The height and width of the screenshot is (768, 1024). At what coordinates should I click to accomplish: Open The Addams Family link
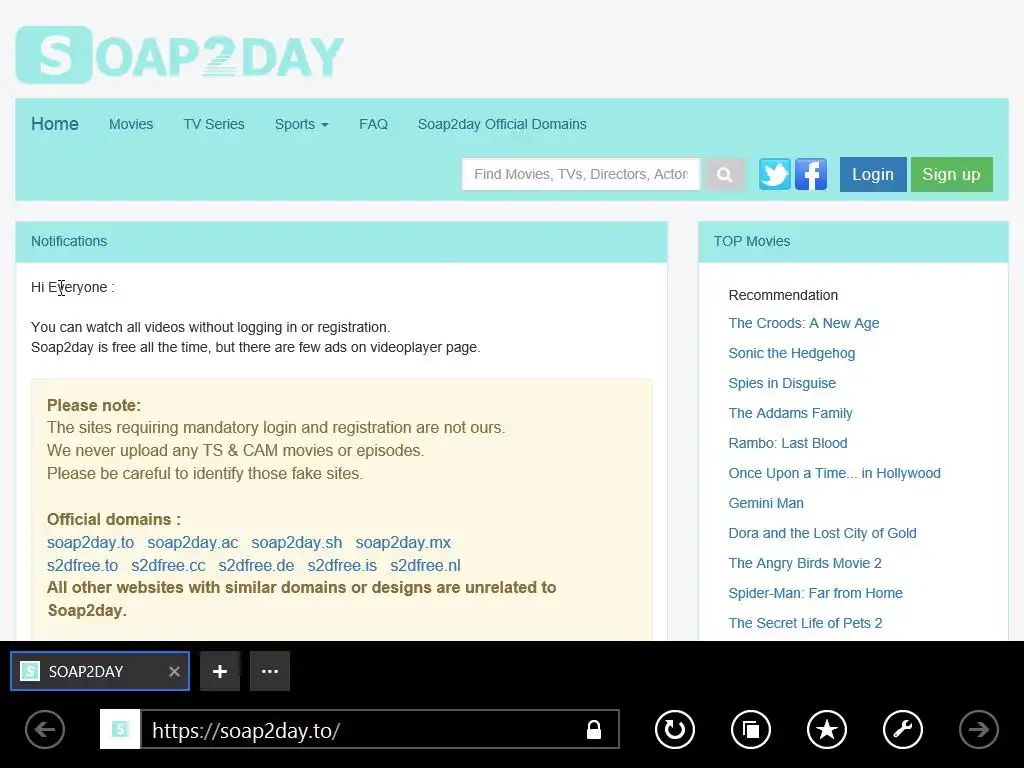pos(790,413)
